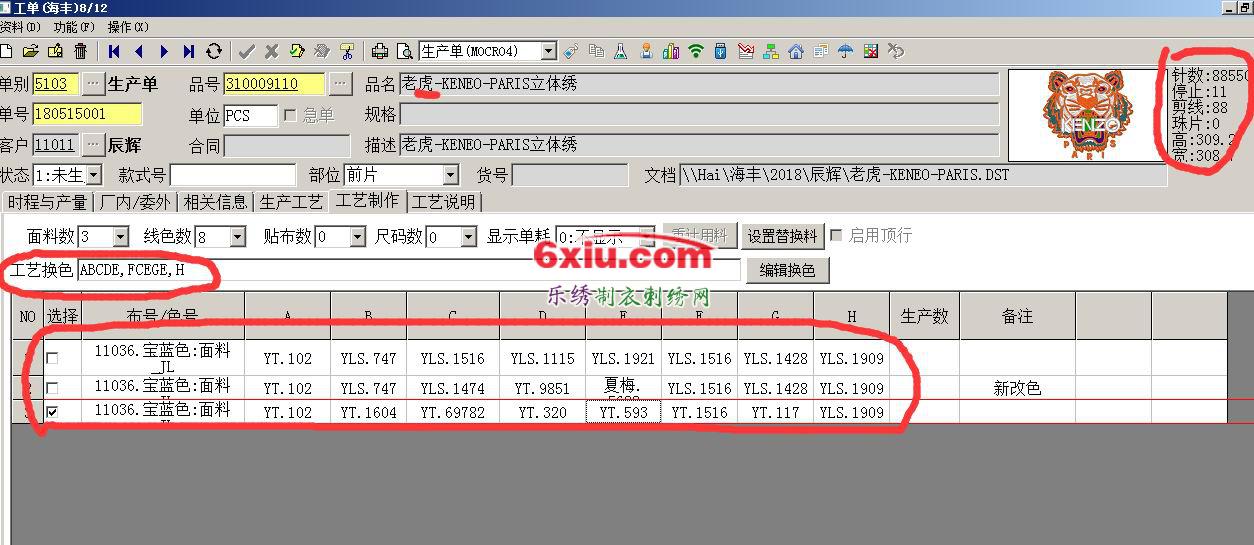The height and width of the screenshot is (545, 1254).
Task: Expand the 线色数 dropdown
Action: 237,237
